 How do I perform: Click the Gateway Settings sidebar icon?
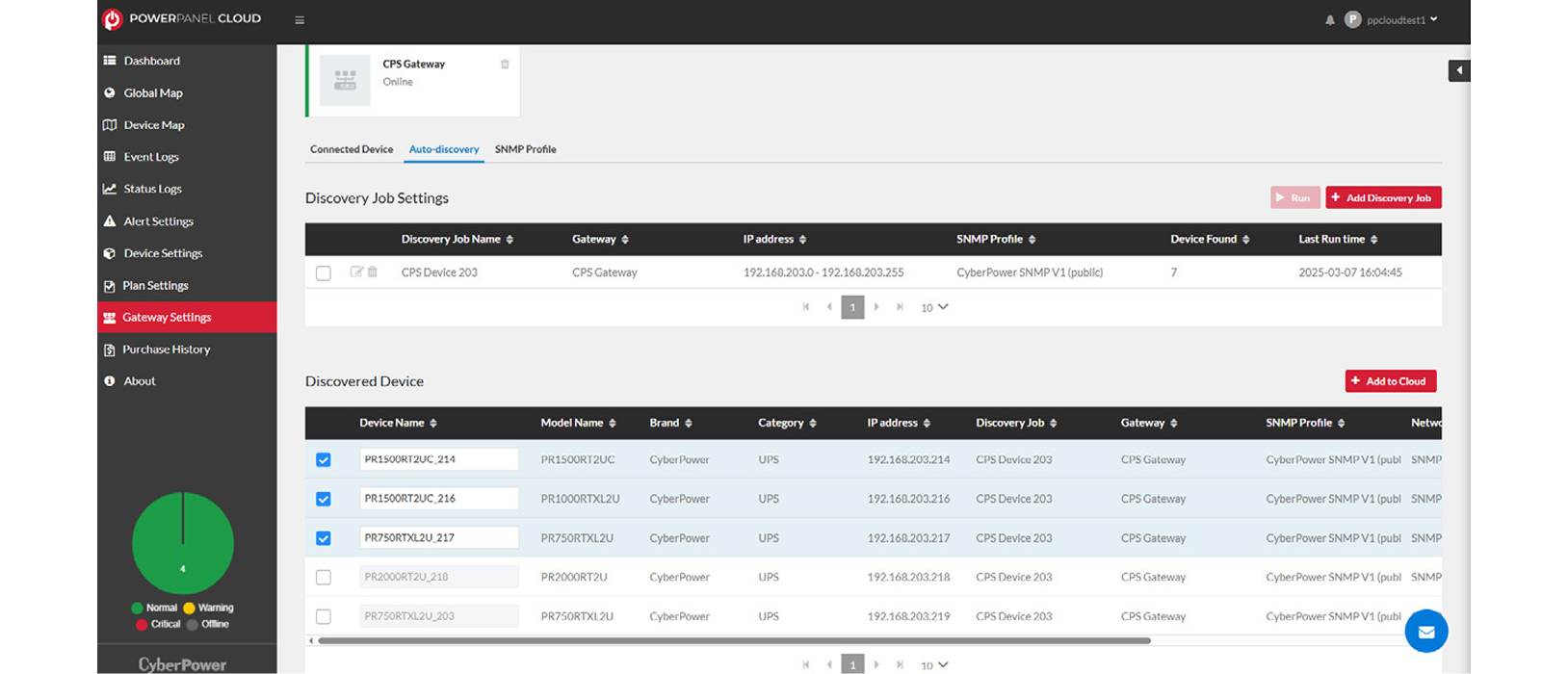[x=110, y=318]
